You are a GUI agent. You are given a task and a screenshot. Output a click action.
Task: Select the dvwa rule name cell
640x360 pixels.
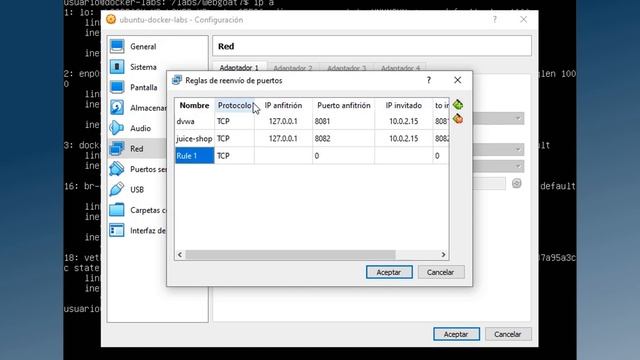click(195, 121)
